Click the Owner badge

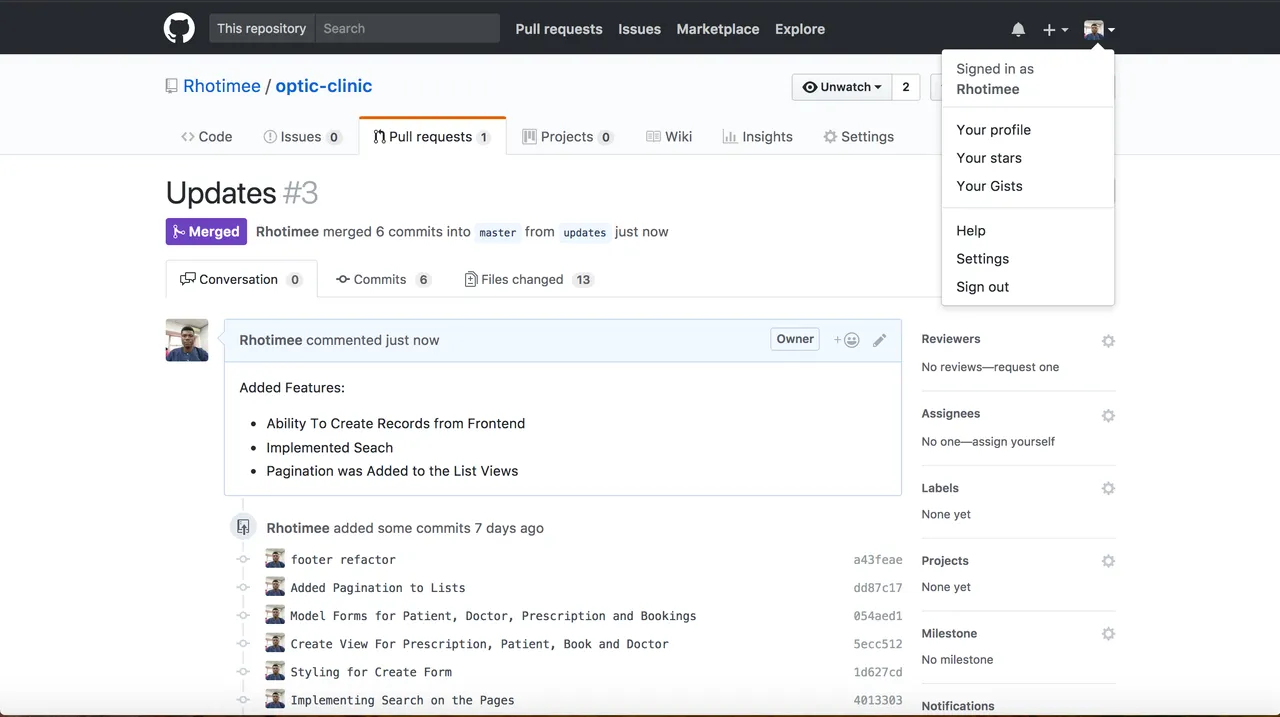click(795, 339)
